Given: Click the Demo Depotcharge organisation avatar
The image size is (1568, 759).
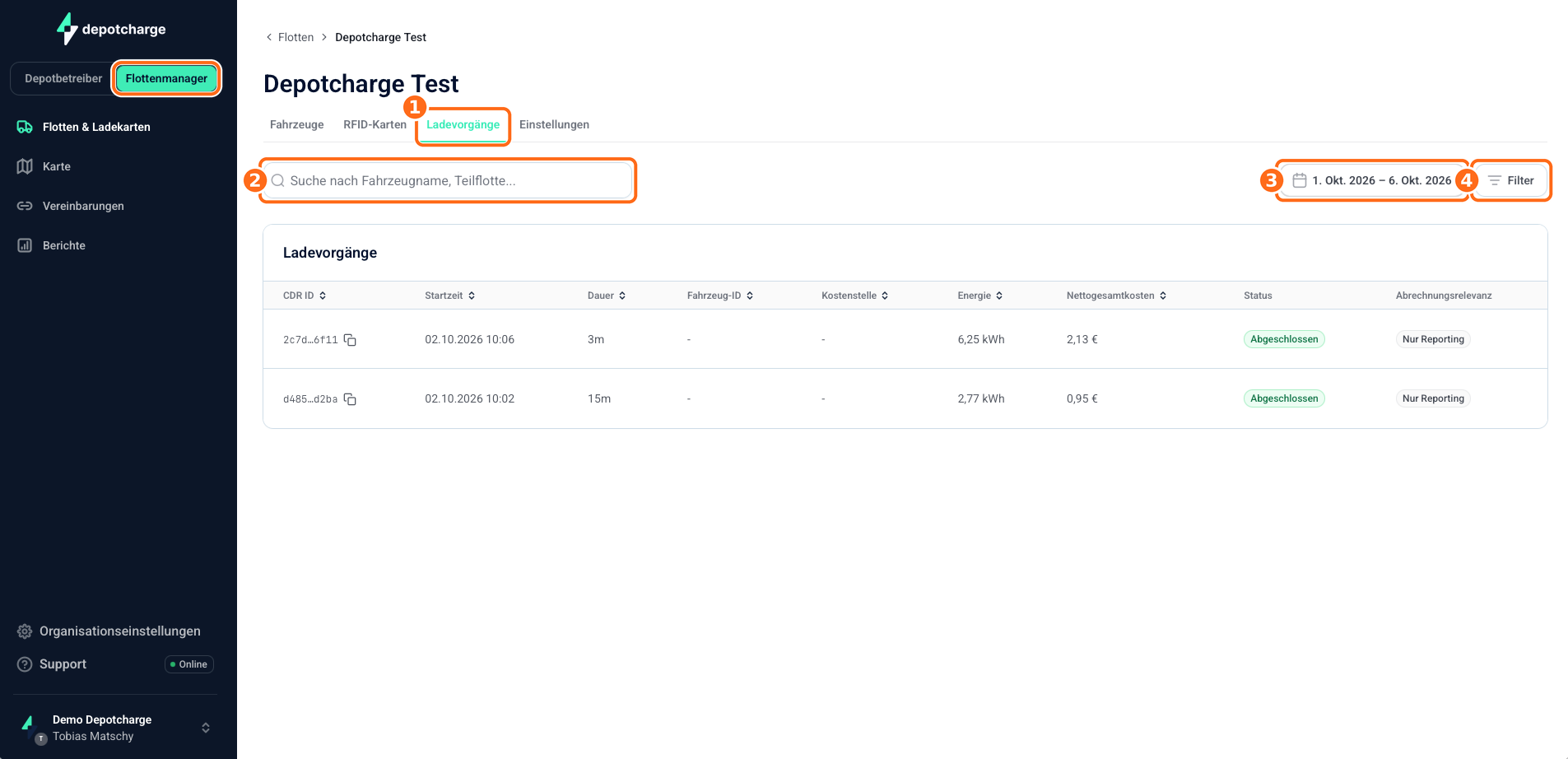Looking at the screenshot, I should coord(31,728).
